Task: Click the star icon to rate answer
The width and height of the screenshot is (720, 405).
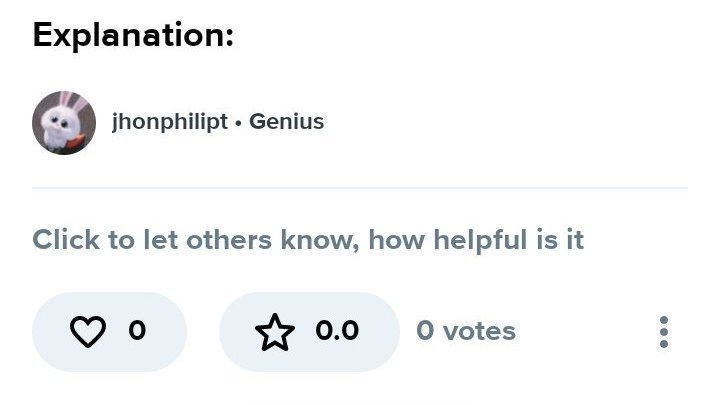Action: (273, 332)
